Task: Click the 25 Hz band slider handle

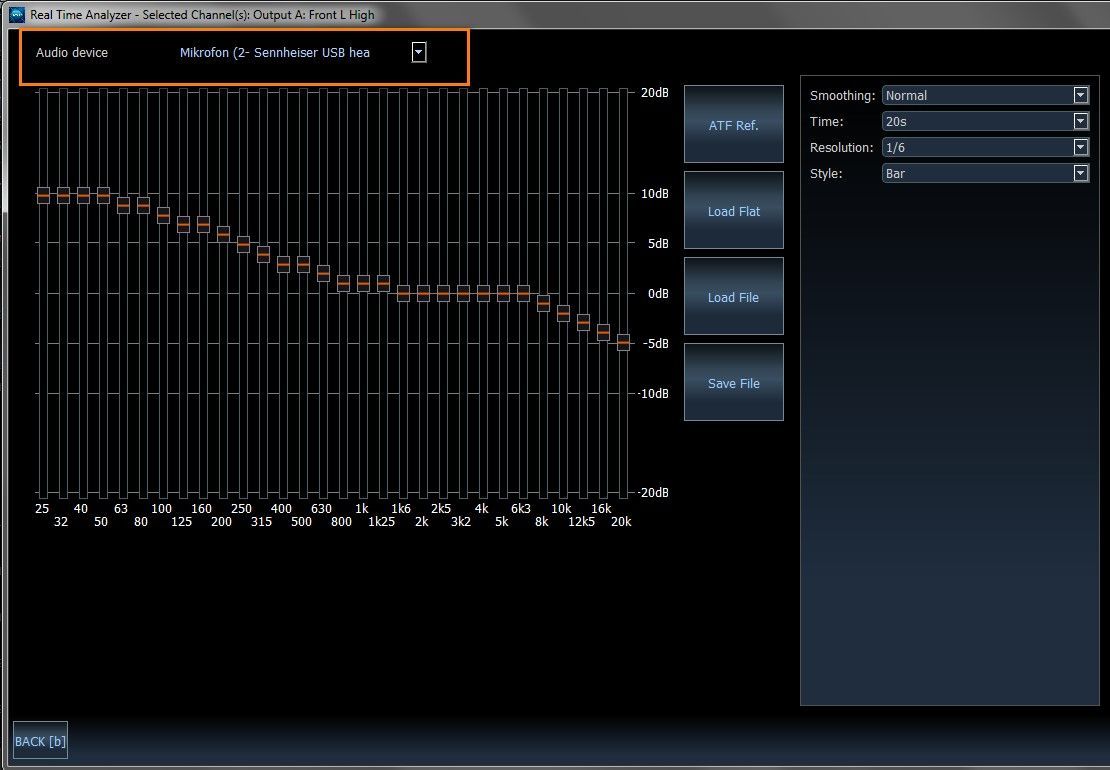Action: tap(43, 196)
